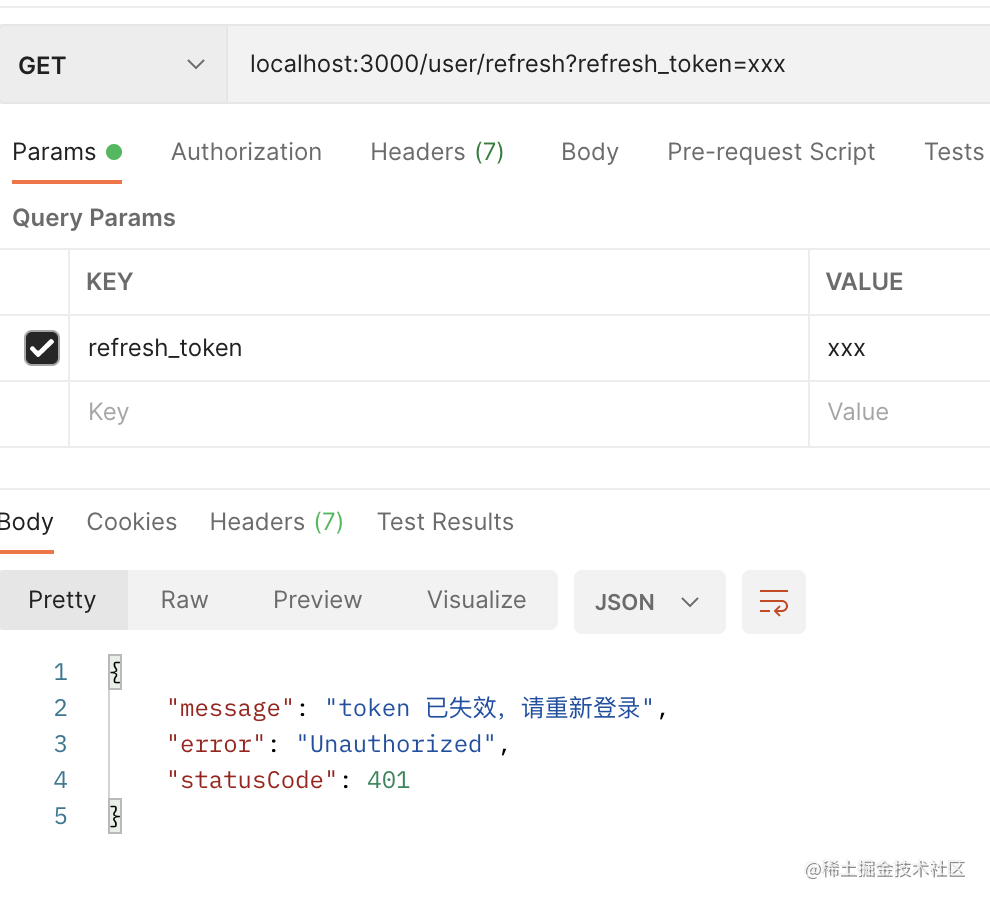Select the Params tab

tap(55, 152)
